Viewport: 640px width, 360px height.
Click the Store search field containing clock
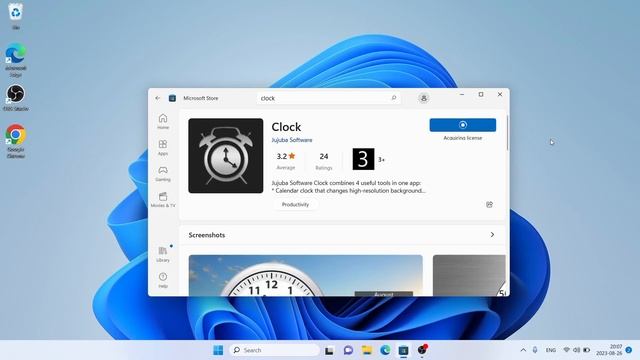point(329,98)
